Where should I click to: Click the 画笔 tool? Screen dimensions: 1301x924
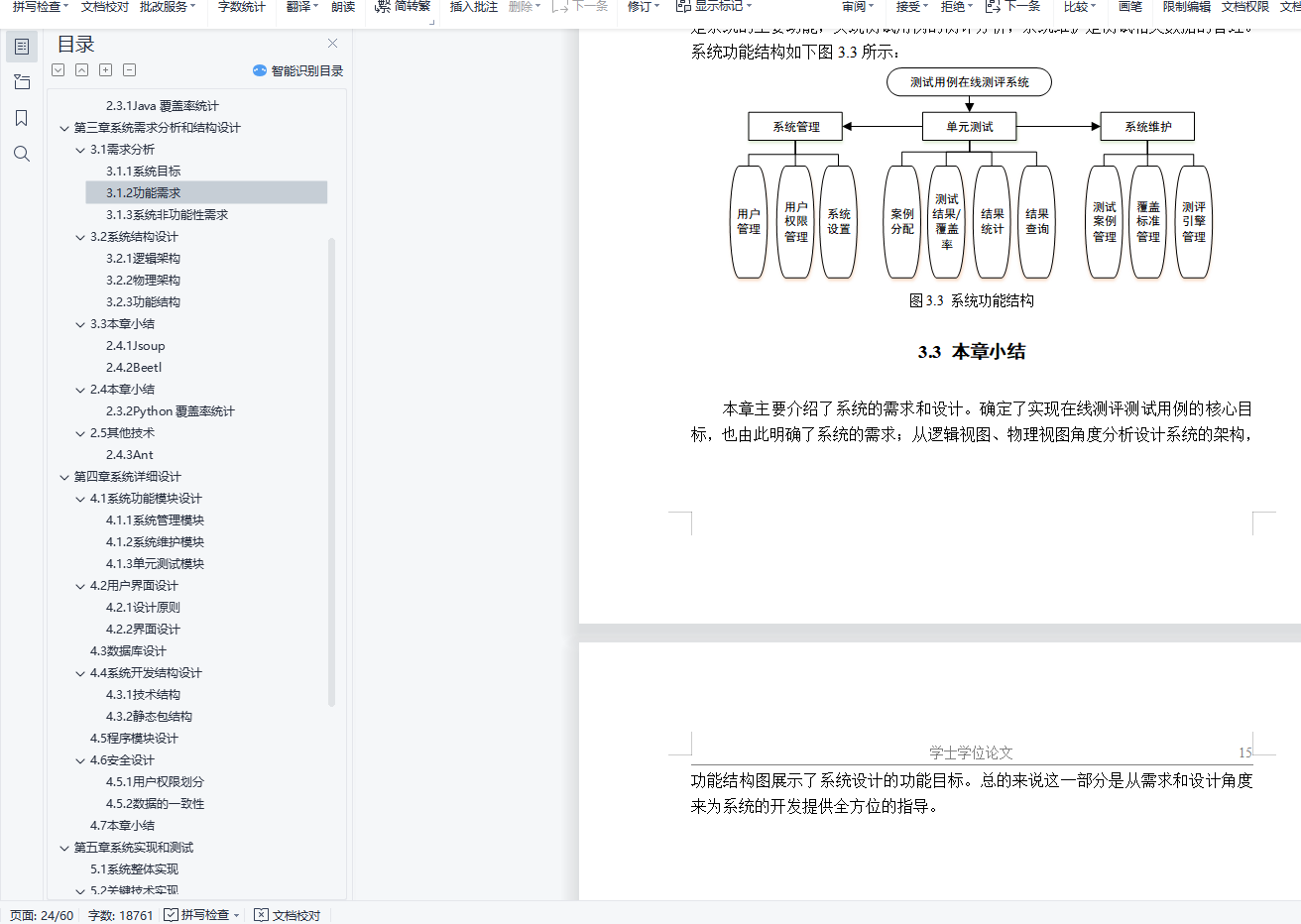pyautogui.click(x=1130, y=6)
